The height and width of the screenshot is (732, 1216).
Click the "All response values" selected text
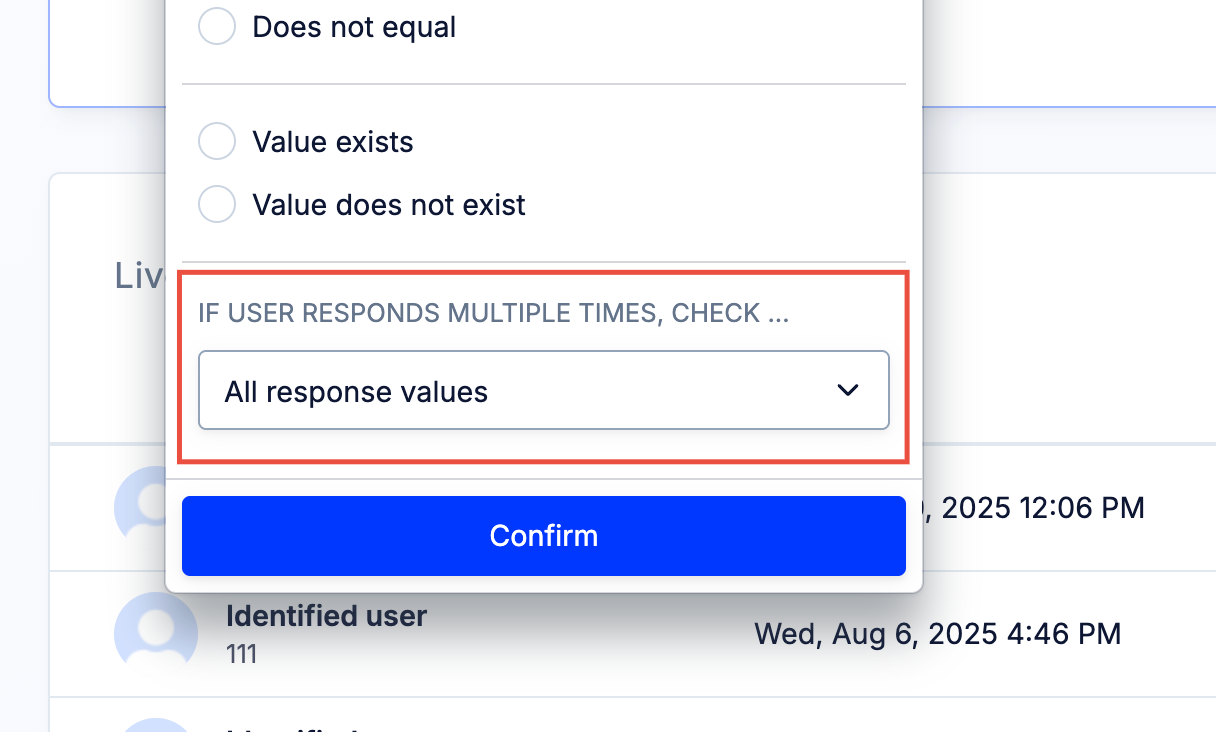click(356, 392)
